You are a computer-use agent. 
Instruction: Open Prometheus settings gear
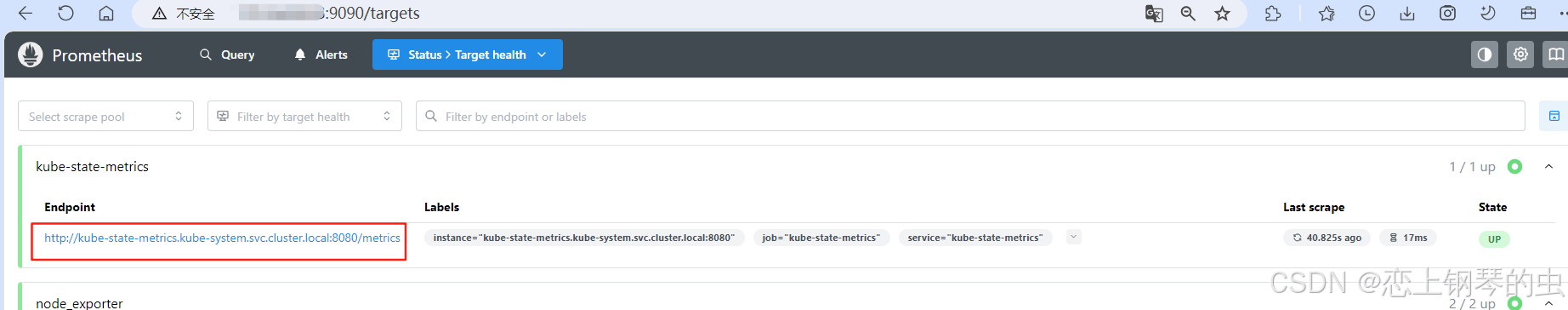click(1520, 55)
